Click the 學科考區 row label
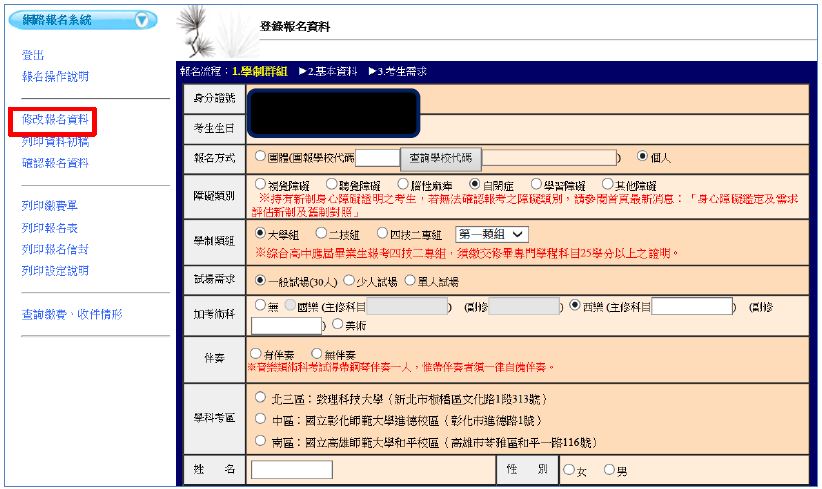 tap(214, 418)
